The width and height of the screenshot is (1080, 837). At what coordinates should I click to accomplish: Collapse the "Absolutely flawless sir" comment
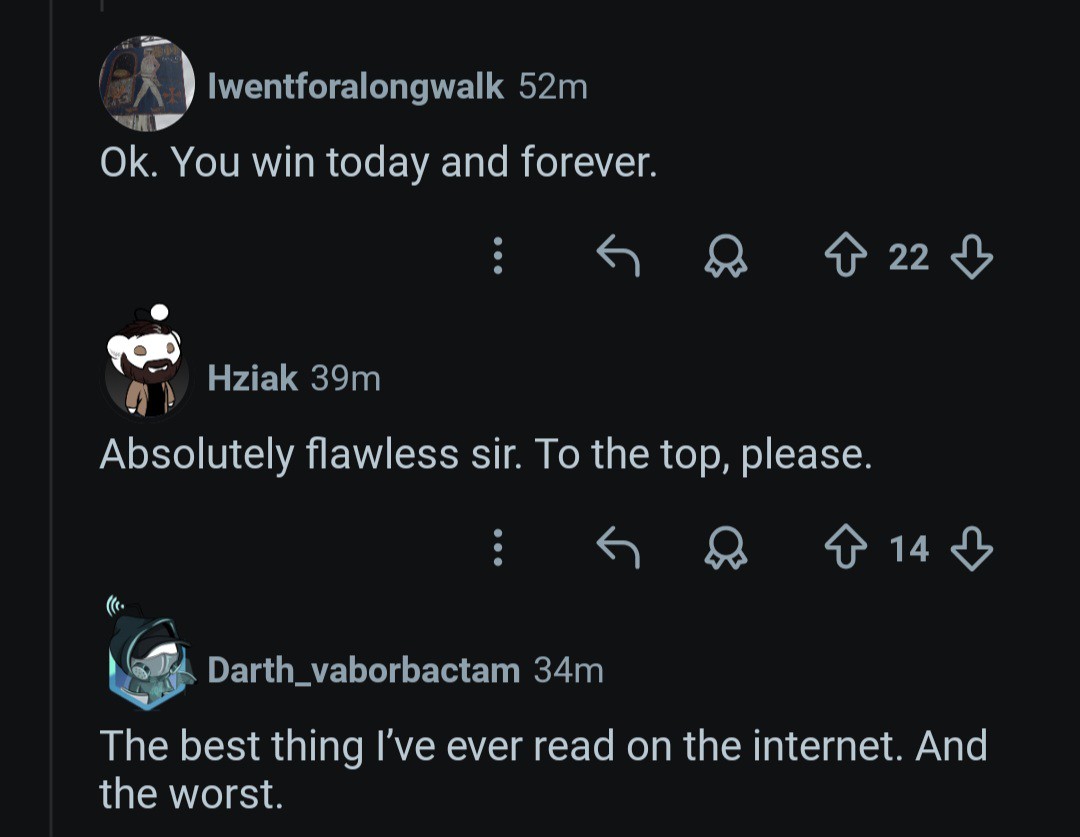[485, 455]
